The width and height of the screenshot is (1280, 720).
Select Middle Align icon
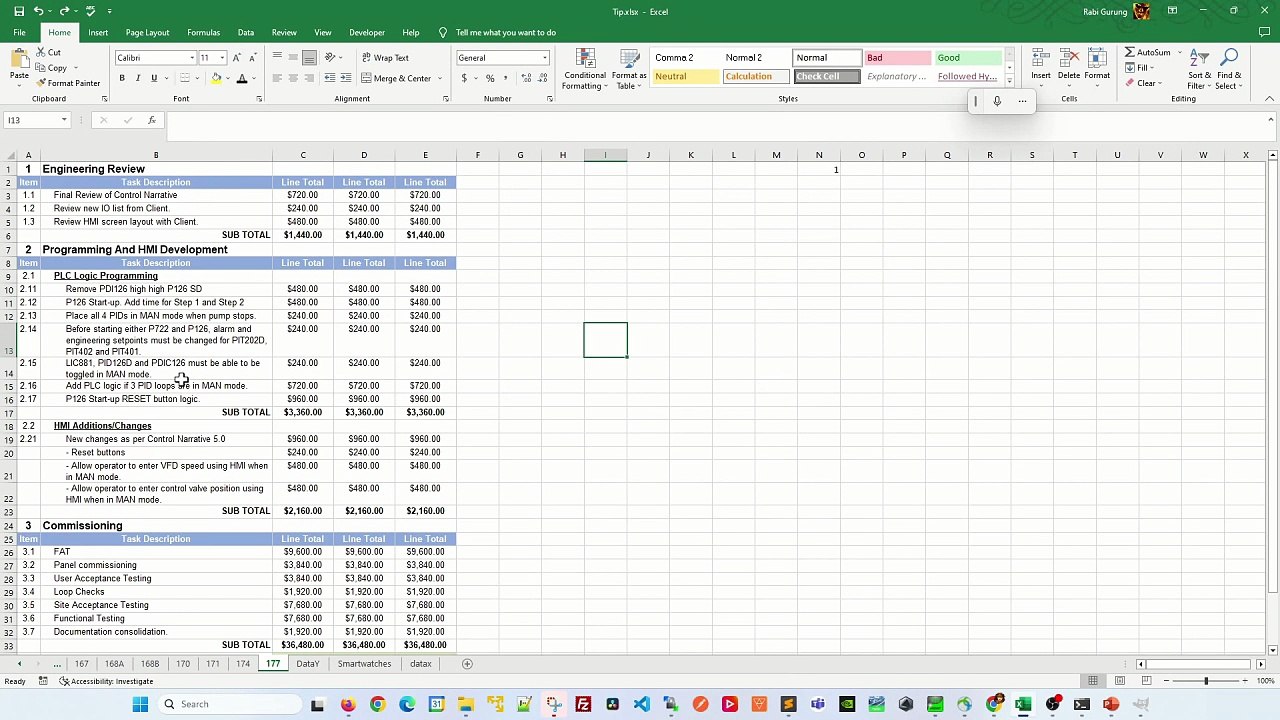tap(293, 58)
